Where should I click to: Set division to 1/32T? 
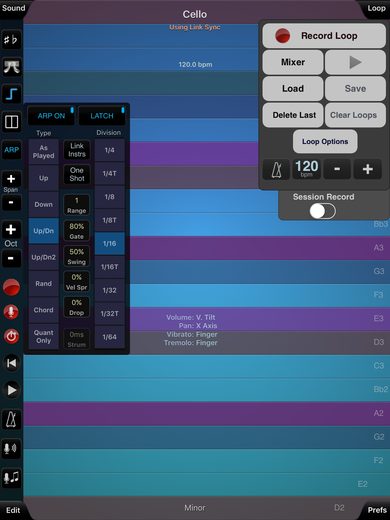(x=110, y=313)
